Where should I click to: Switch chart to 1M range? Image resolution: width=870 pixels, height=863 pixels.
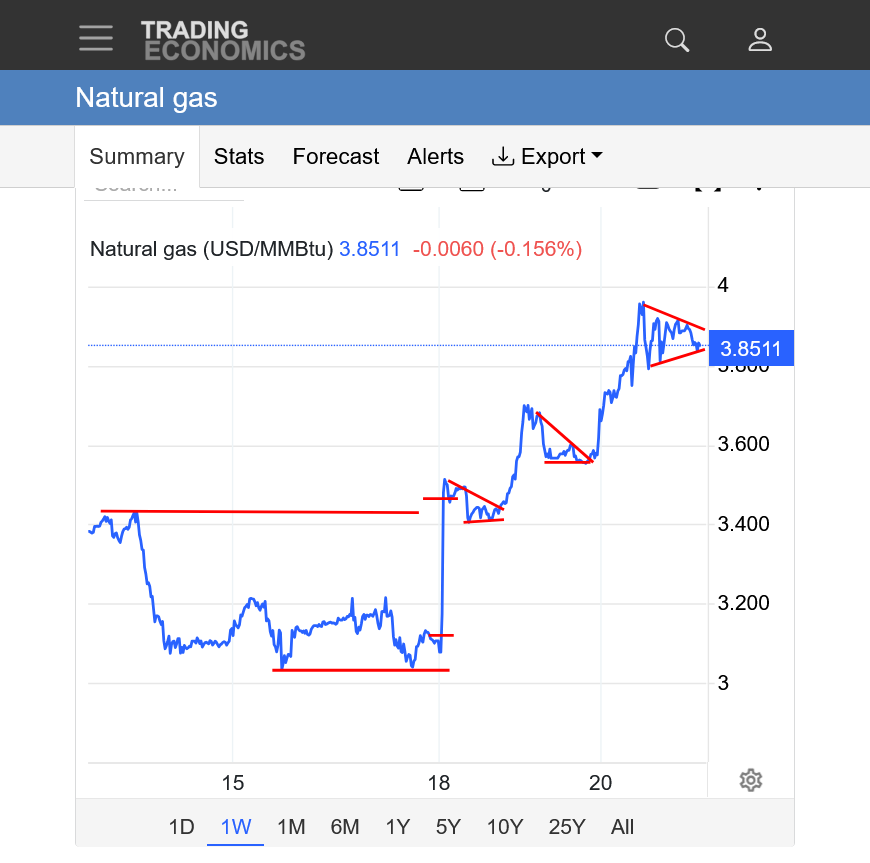291,827
